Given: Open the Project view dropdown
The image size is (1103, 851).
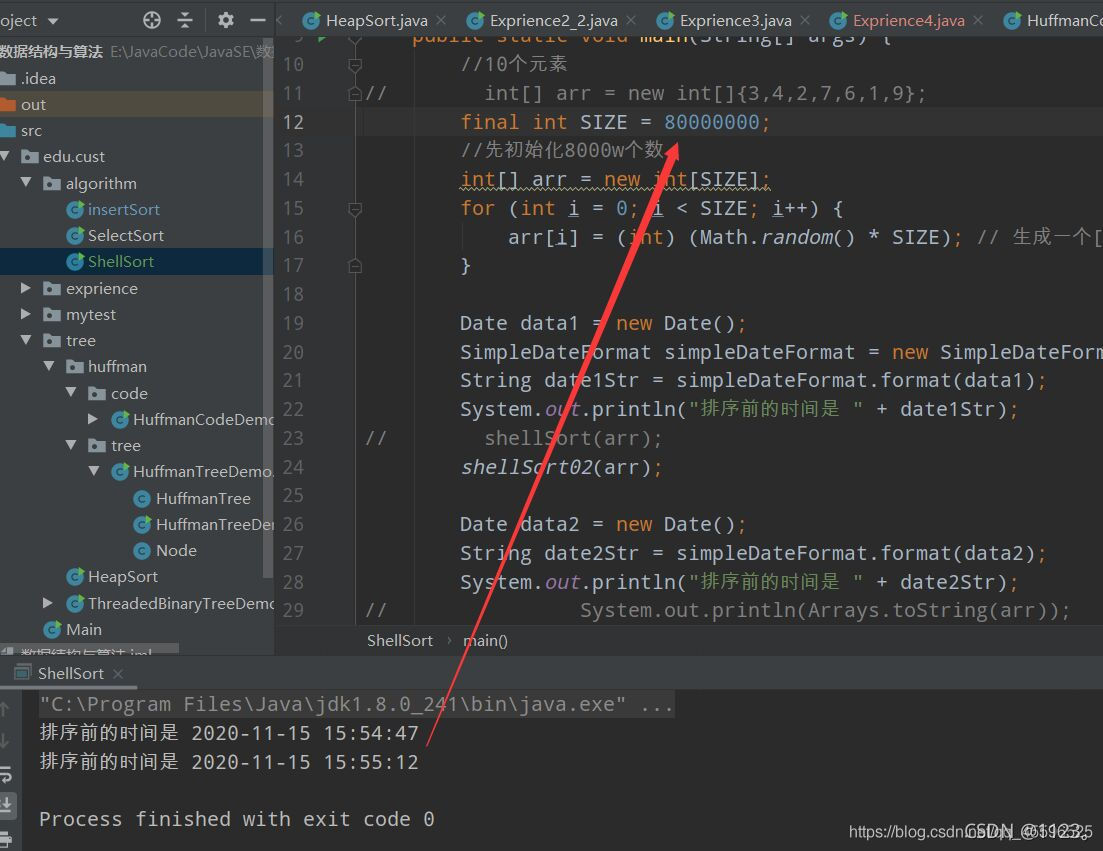Looking at the screenshot, I should [52, 21].
